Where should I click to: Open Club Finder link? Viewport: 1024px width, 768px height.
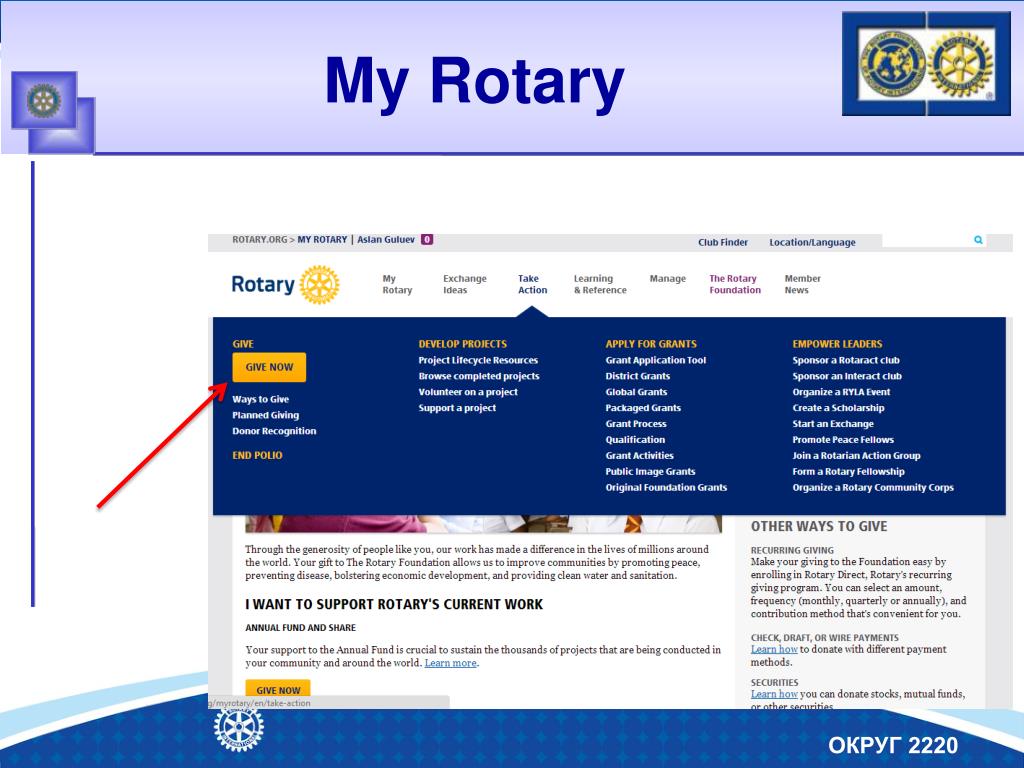tap(722, 242)
